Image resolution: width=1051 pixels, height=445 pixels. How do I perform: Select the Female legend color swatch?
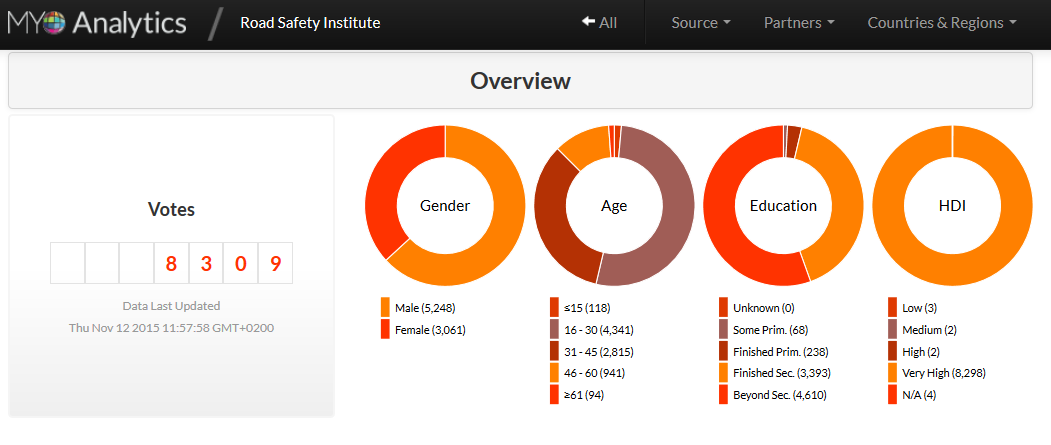(x=385, y=329)
